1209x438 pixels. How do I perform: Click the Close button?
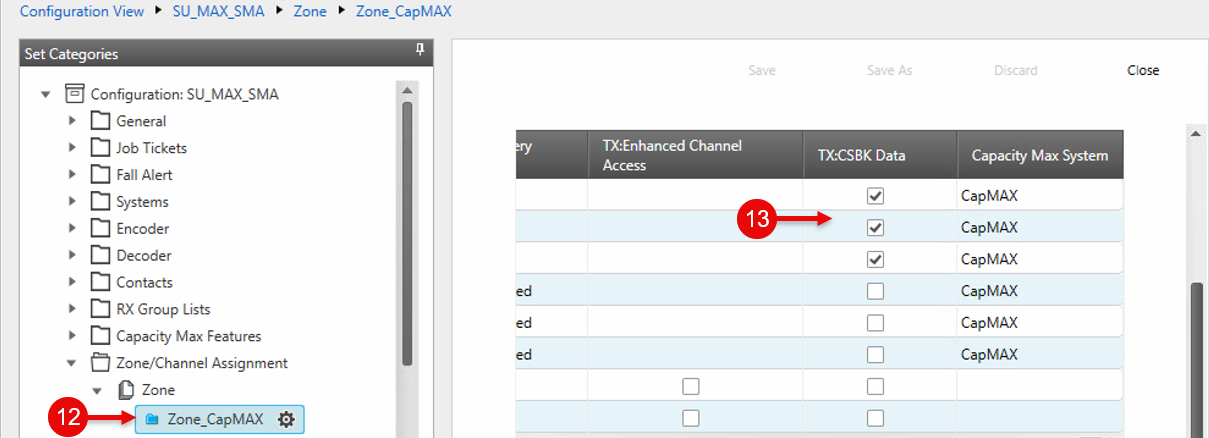pyautogui.click(x=1143, y=70)
